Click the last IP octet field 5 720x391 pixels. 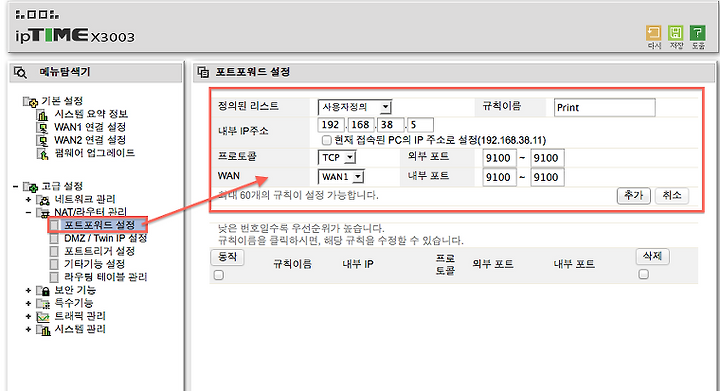click(x=420, y=125)
